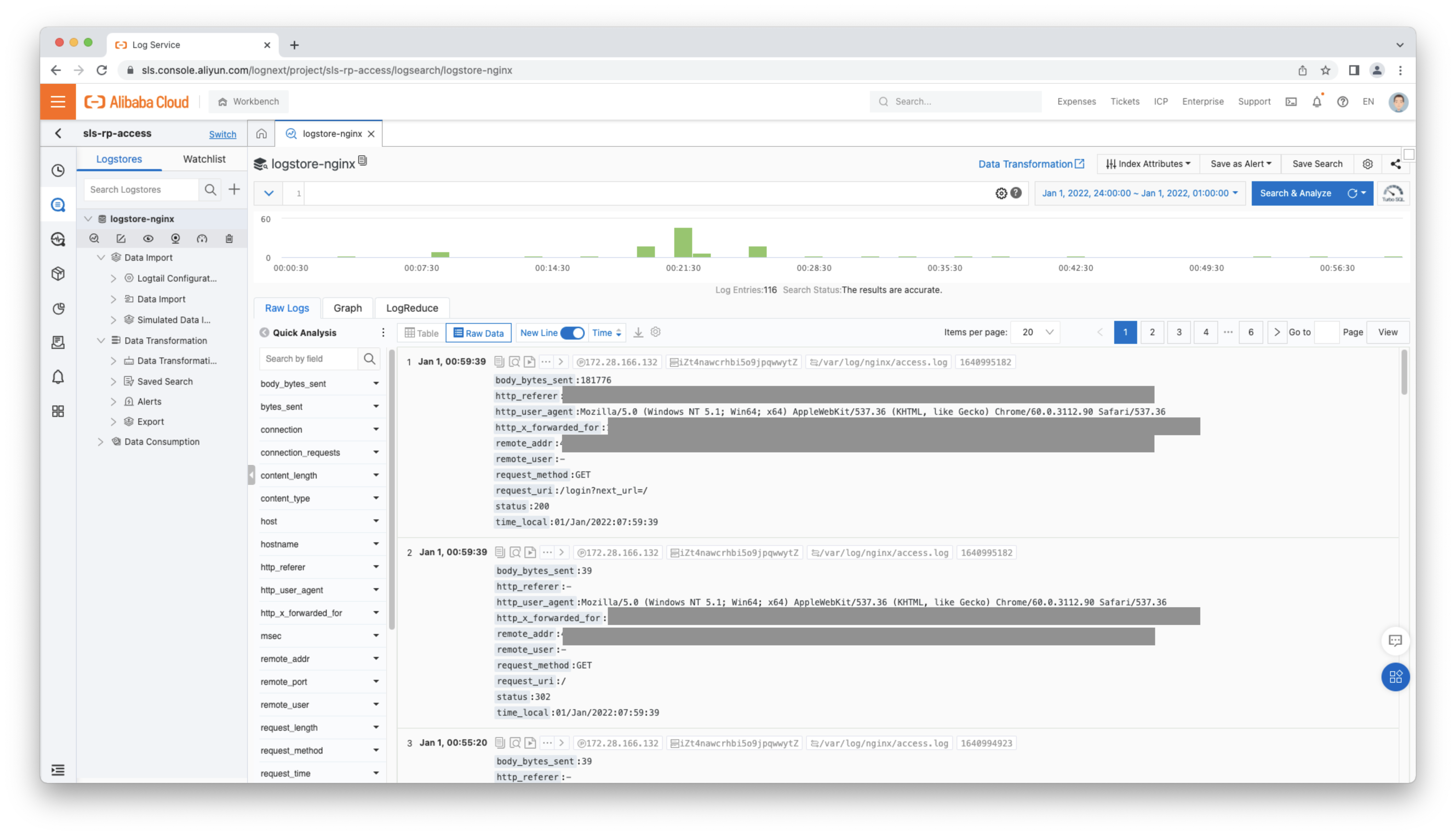This screenshot has height=836, width=1456.
Task: Click the tallest green histogram bar
Action: click(x=682, y=242)
